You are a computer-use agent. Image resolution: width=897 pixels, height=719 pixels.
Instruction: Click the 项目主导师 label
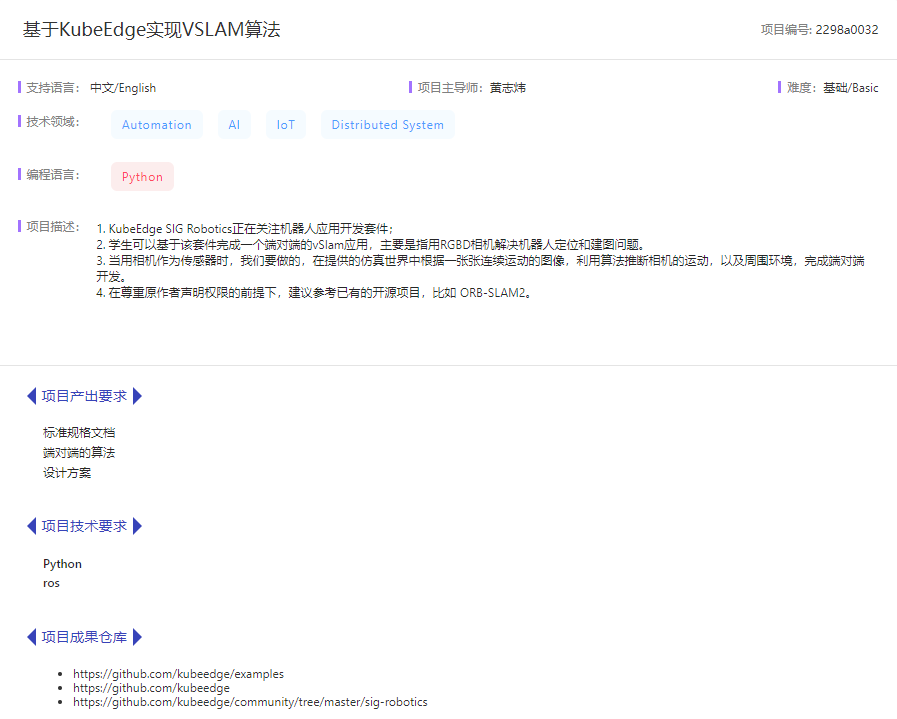pos(450,88)
